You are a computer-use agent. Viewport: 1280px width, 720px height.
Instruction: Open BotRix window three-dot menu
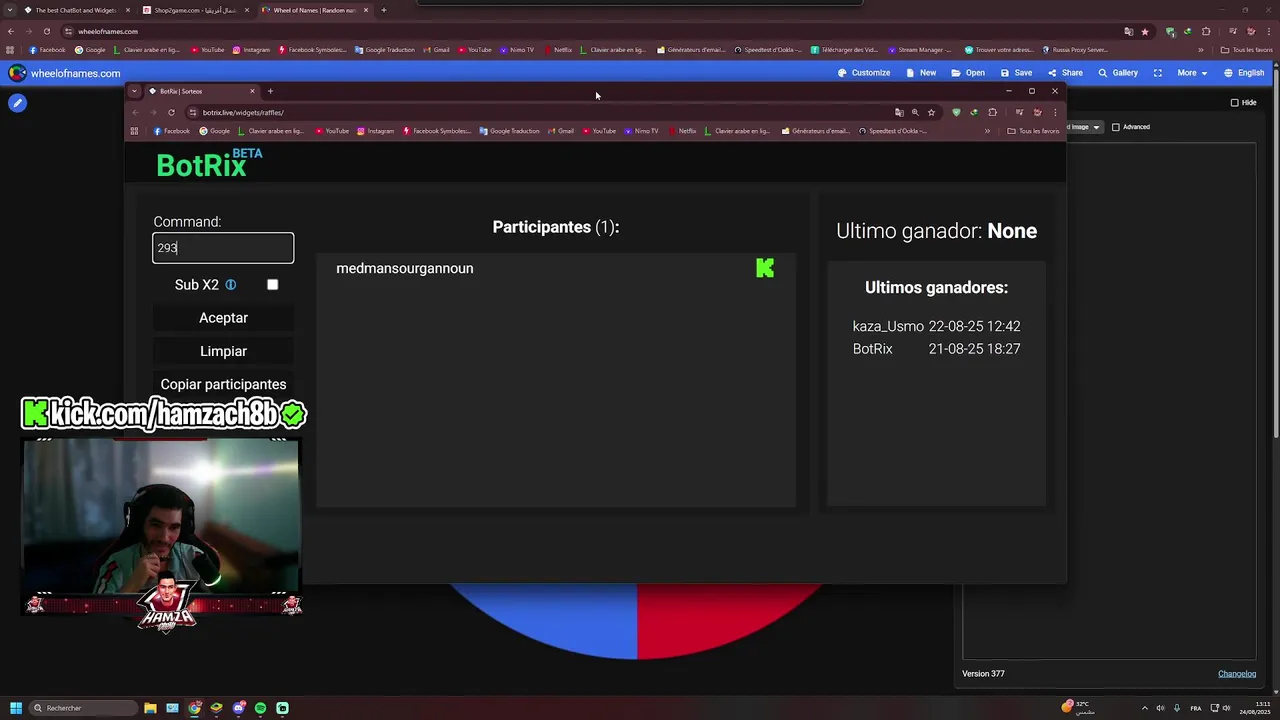[x=1055, y=112]
